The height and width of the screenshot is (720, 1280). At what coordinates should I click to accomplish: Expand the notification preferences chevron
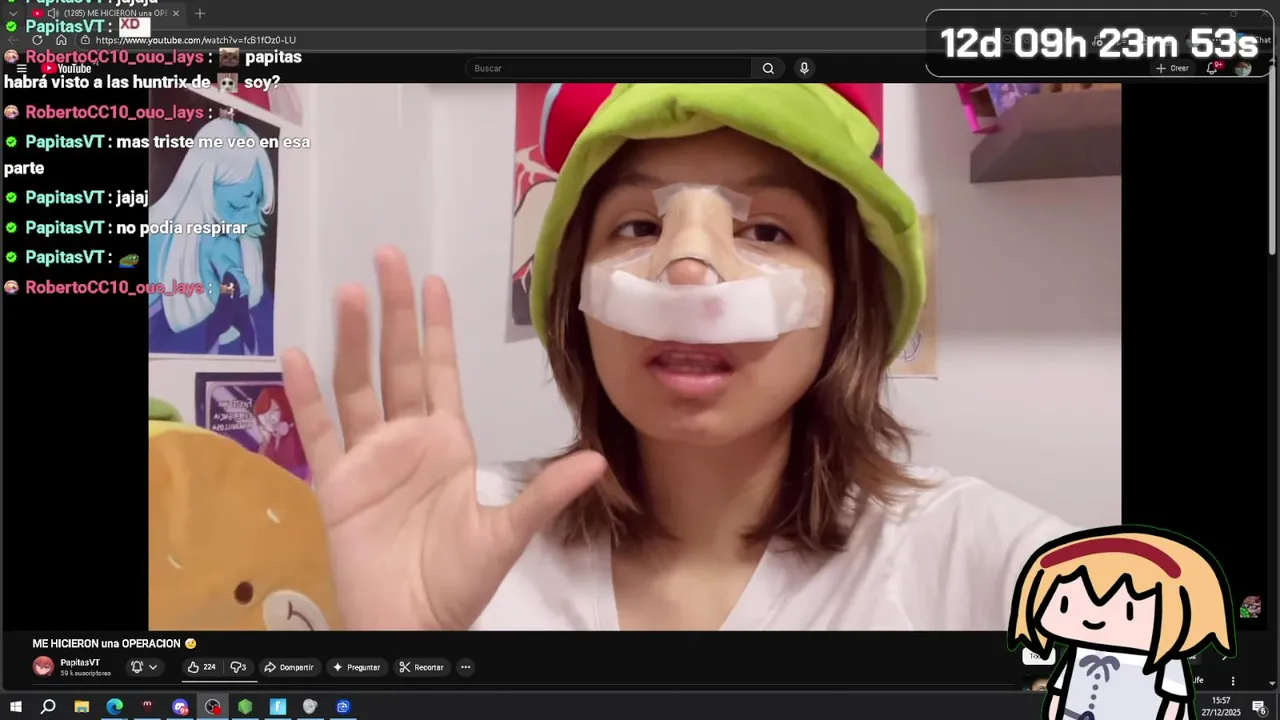(x=153, y=667)
